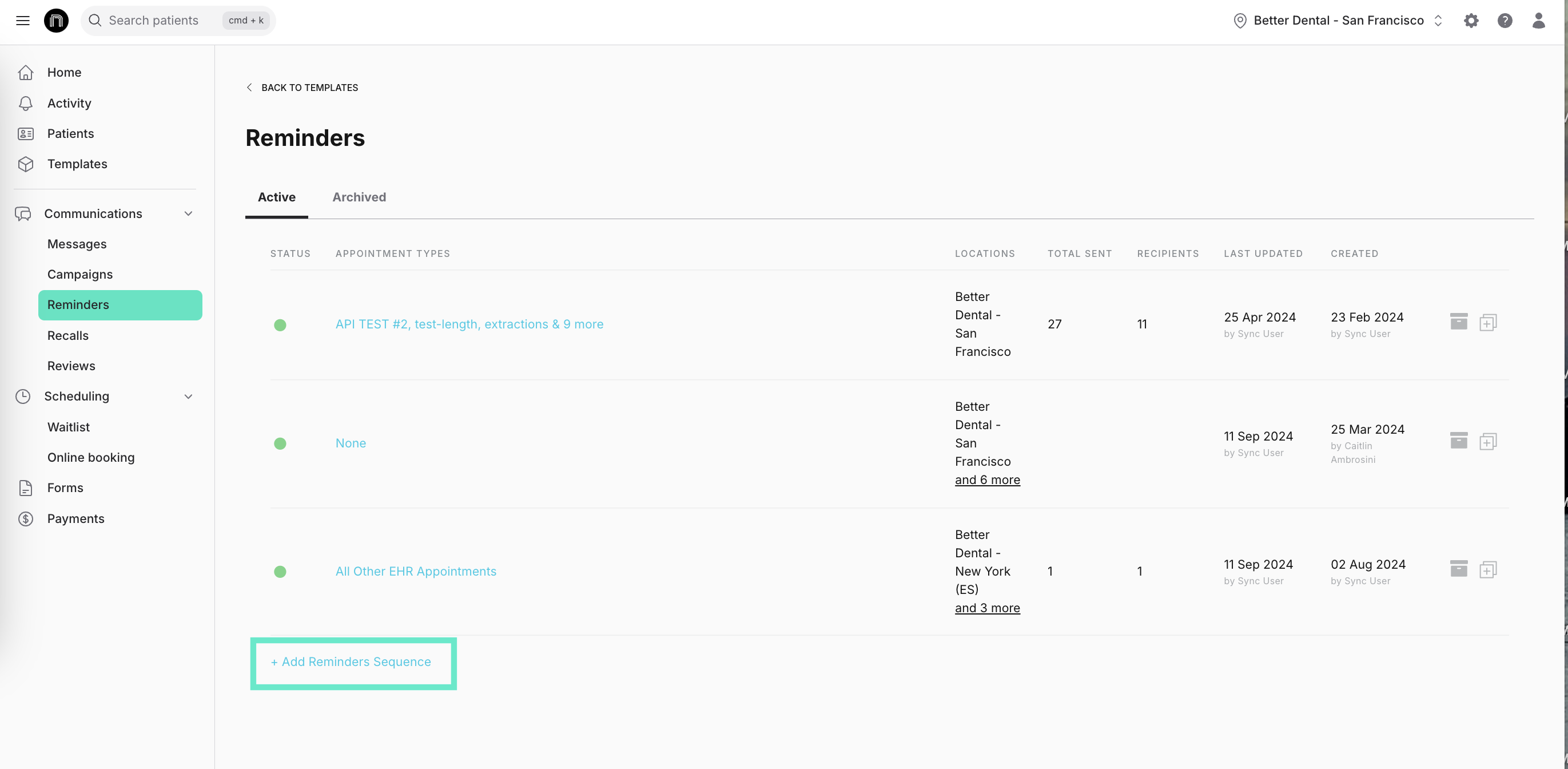Open settings gear icon
Screen dimensions: 1568x769
[1471, 21]
